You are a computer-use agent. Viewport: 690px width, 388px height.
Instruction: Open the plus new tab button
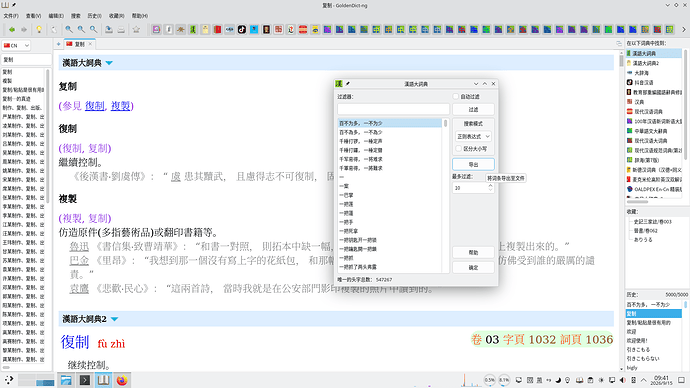[59, 44]
